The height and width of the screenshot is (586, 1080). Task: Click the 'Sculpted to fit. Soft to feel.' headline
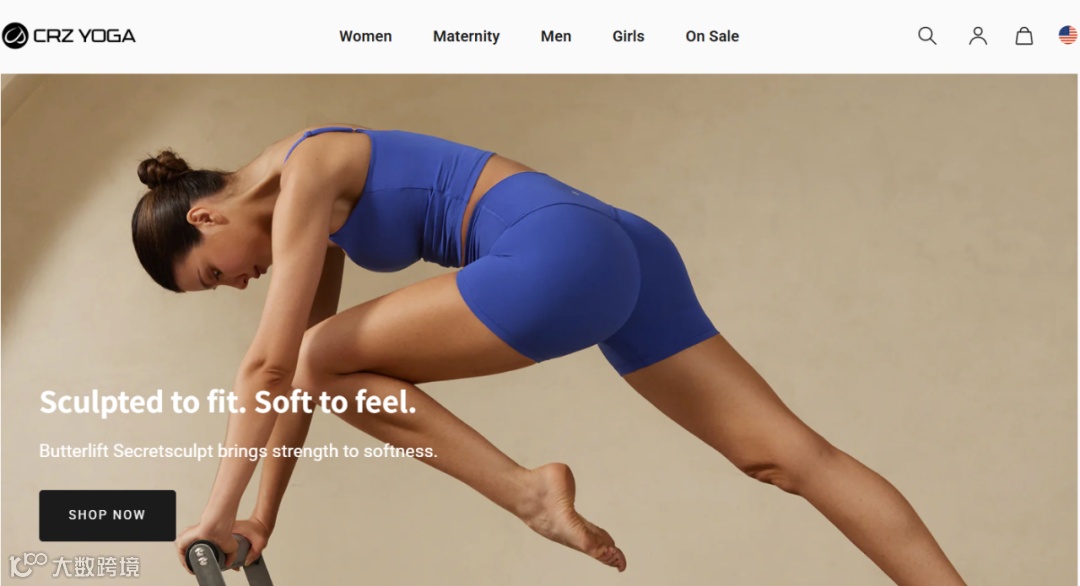point(228,402)
